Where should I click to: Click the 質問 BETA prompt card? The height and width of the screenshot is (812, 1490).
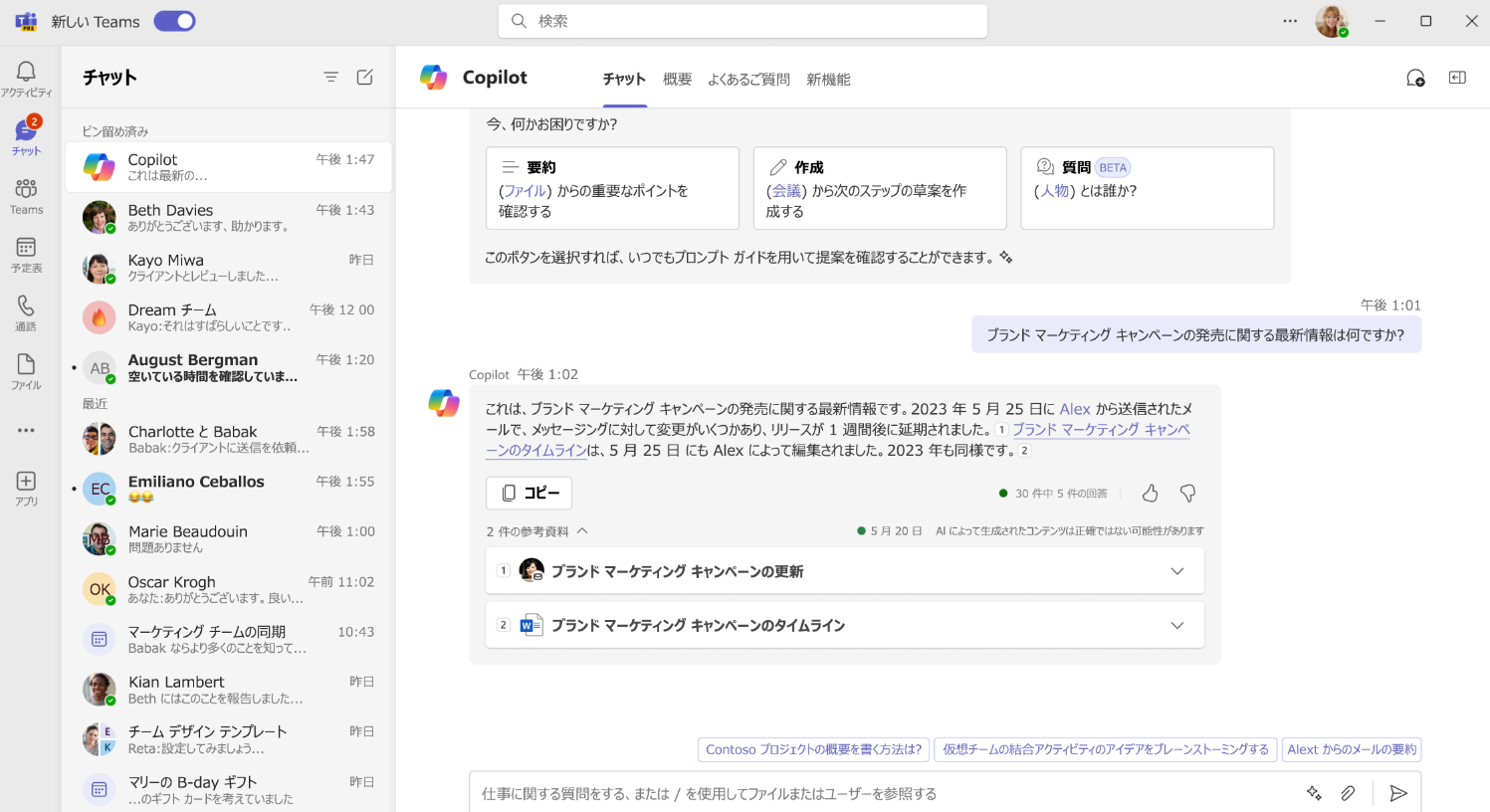click(1148, 188)
